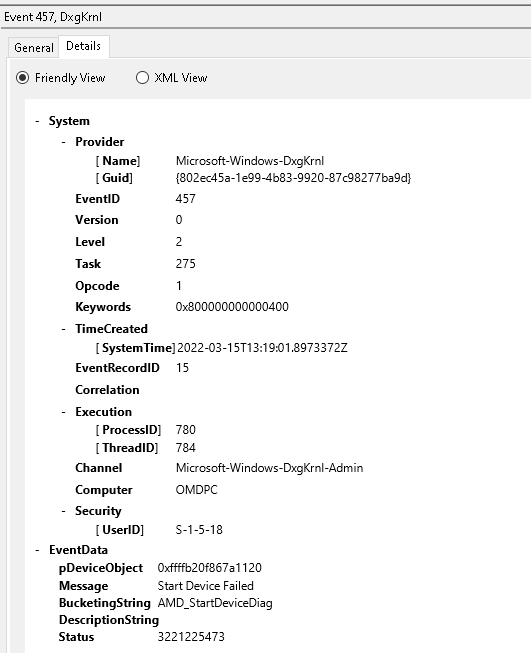
Task: Click the DescriptionString label
Action: pyautogui.click(x=109, y=620)
